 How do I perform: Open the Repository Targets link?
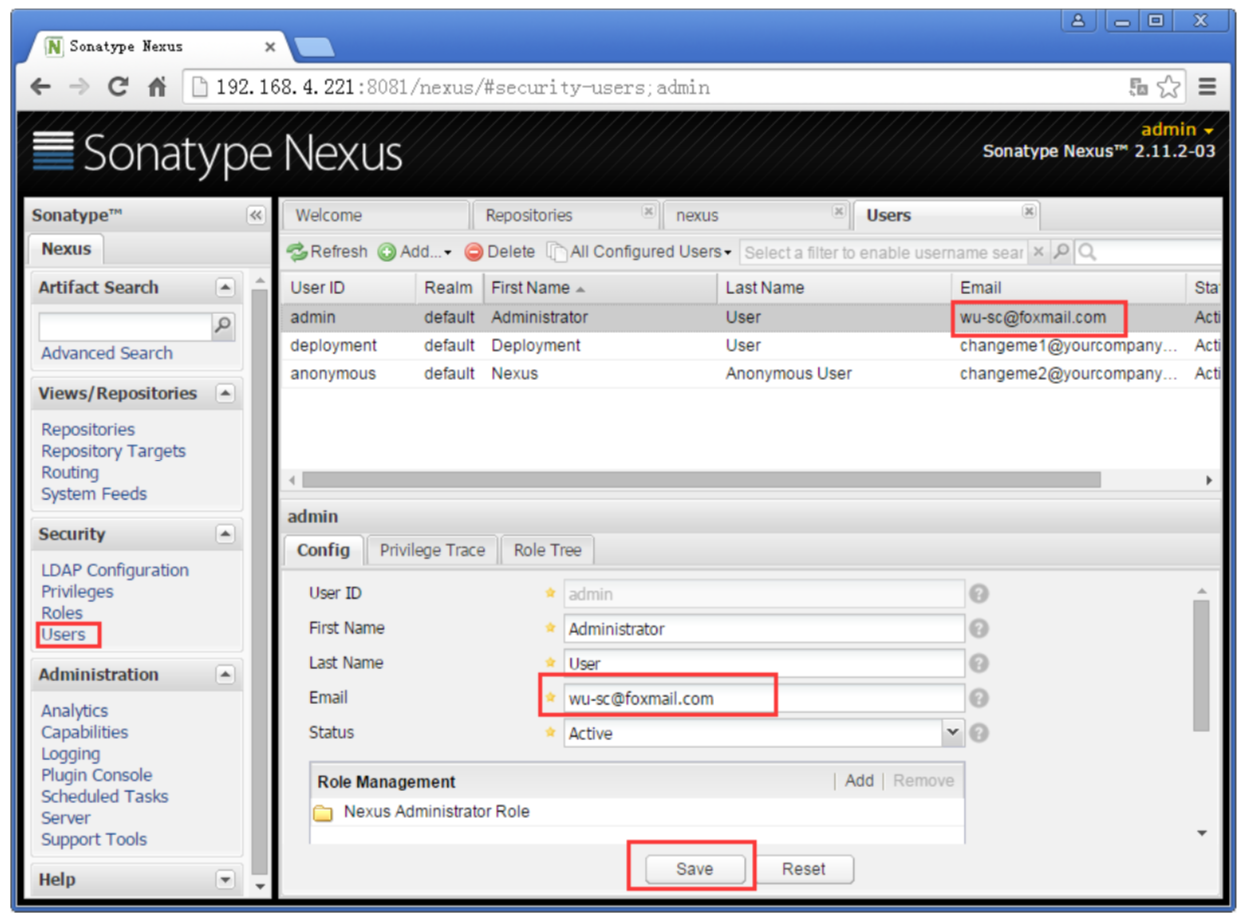coord(113,451)
